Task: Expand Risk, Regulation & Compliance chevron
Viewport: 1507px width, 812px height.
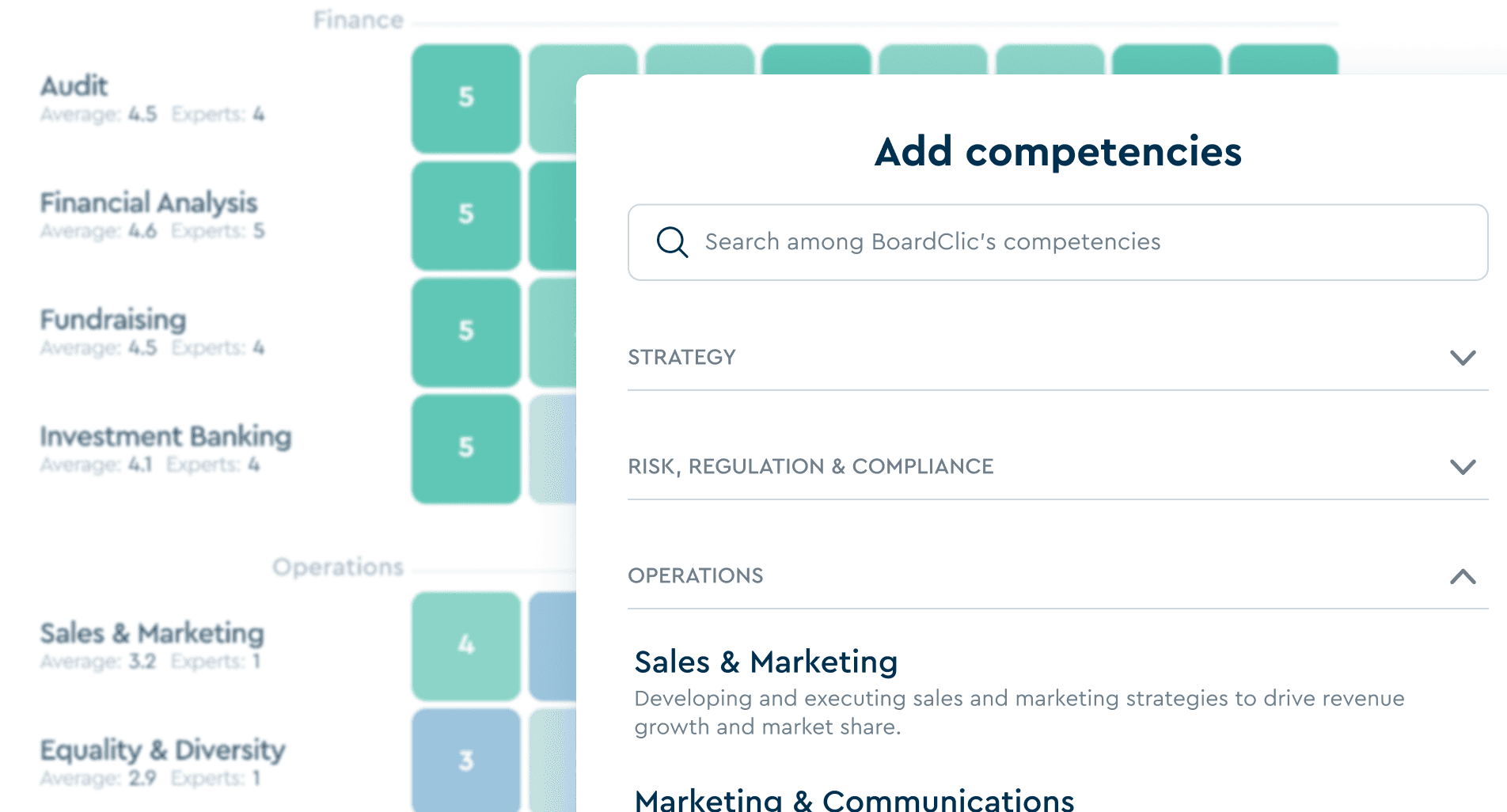Action: (x=1463, y=467)
